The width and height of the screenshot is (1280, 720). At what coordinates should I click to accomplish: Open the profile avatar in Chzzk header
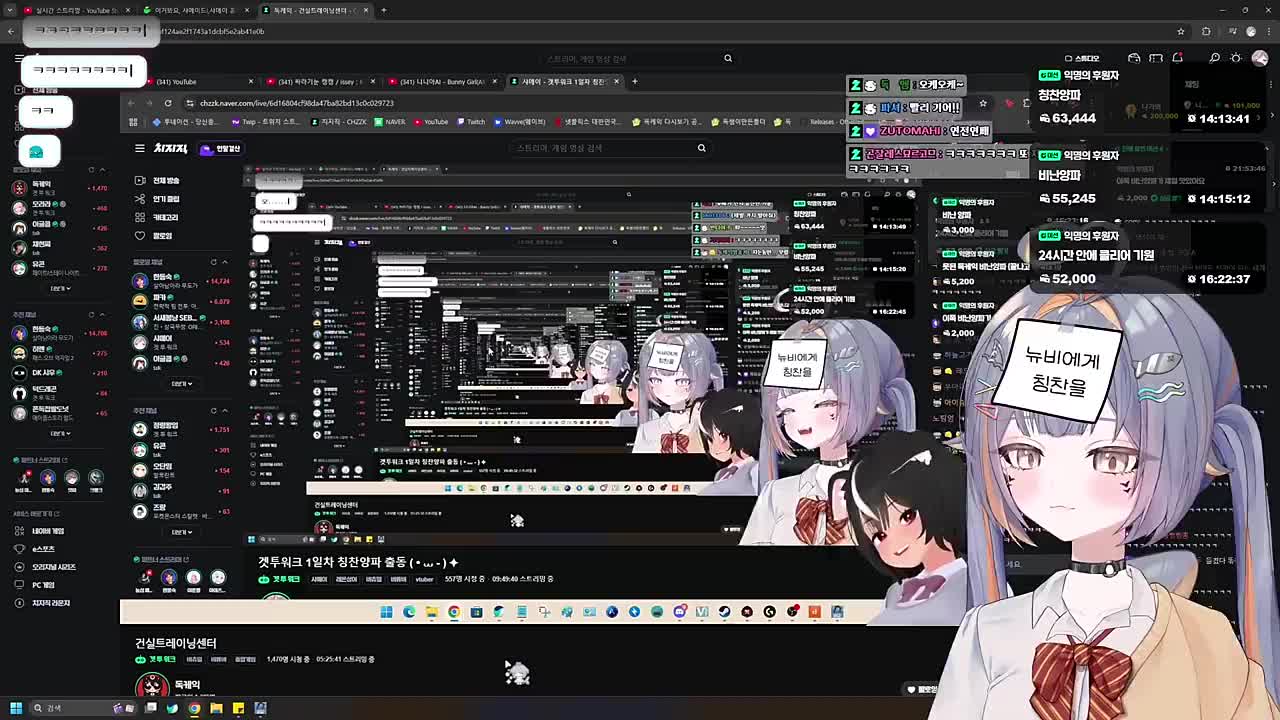tap(1259, 58)
